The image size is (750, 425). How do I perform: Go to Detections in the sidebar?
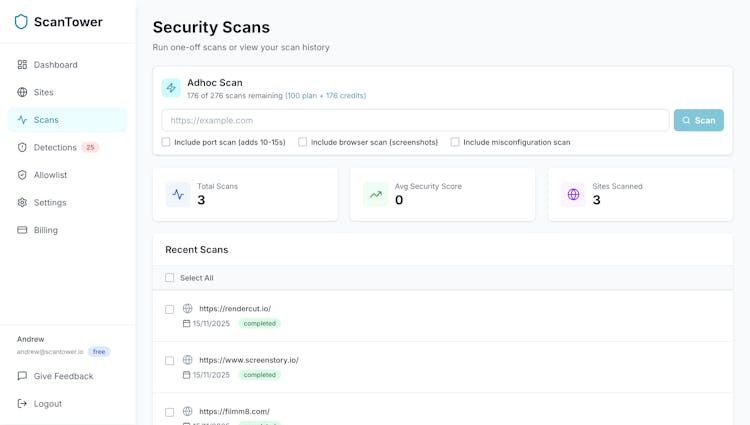[x=55, y=147]
